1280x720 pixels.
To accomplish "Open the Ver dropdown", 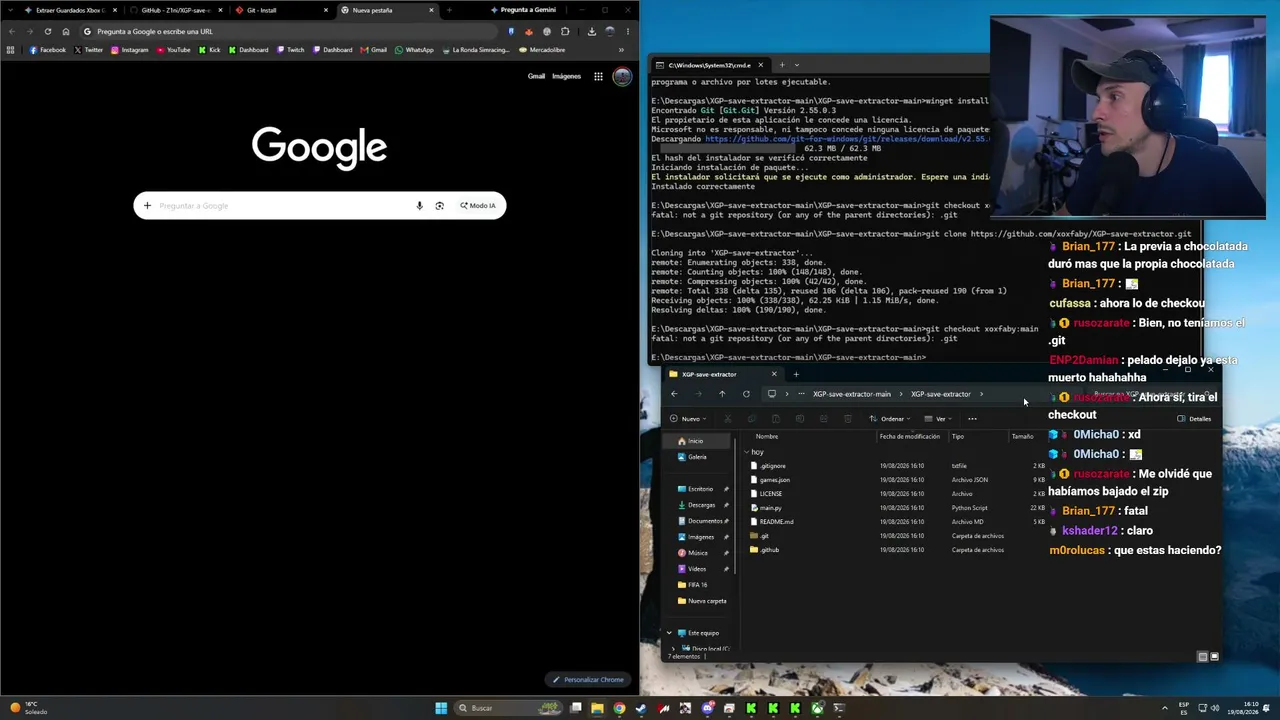I will pyautogui.click(x=936, y=419).
